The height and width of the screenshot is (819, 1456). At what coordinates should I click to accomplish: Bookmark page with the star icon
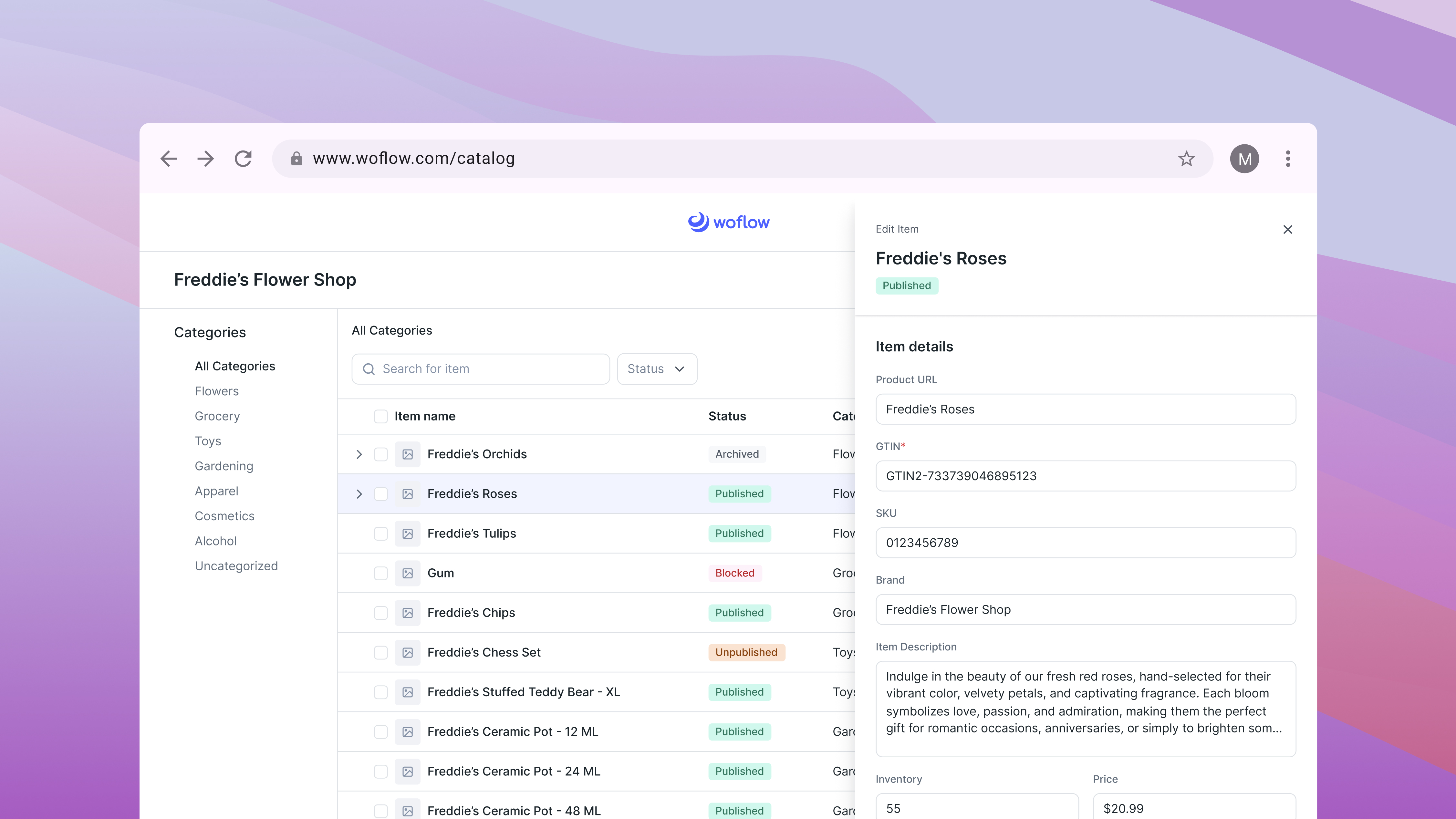tap(1186, 159)
